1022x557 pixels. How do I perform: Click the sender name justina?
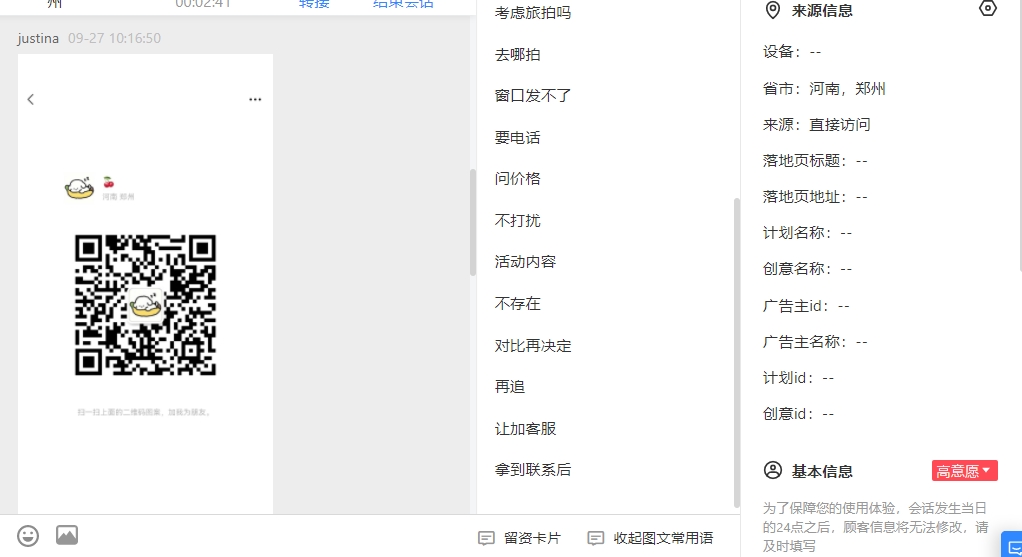tap(38, 38)
